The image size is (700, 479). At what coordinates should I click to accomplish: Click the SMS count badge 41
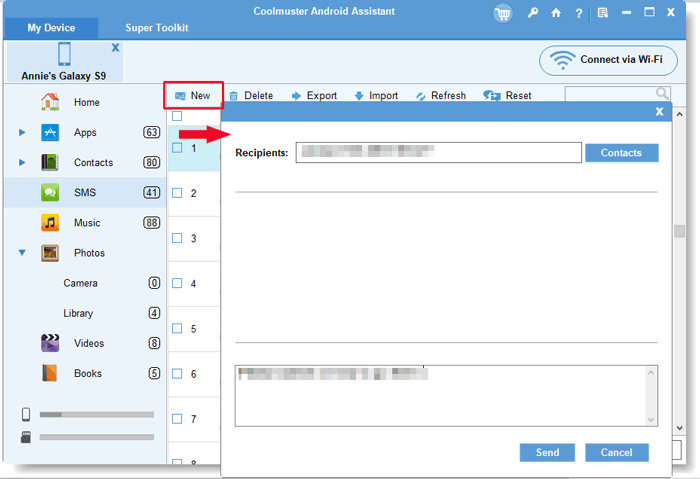[x=152, y=192]
